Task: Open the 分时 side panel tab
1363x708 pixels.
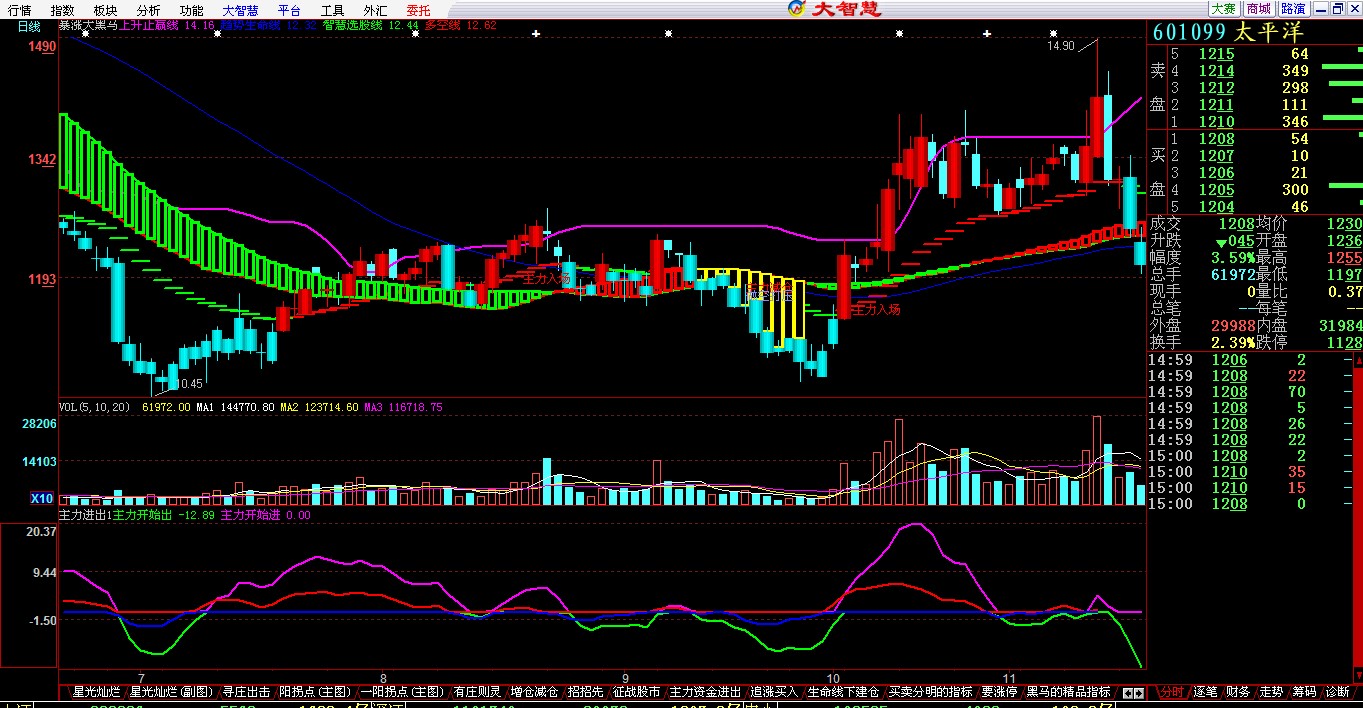Action: point(1172,691)
